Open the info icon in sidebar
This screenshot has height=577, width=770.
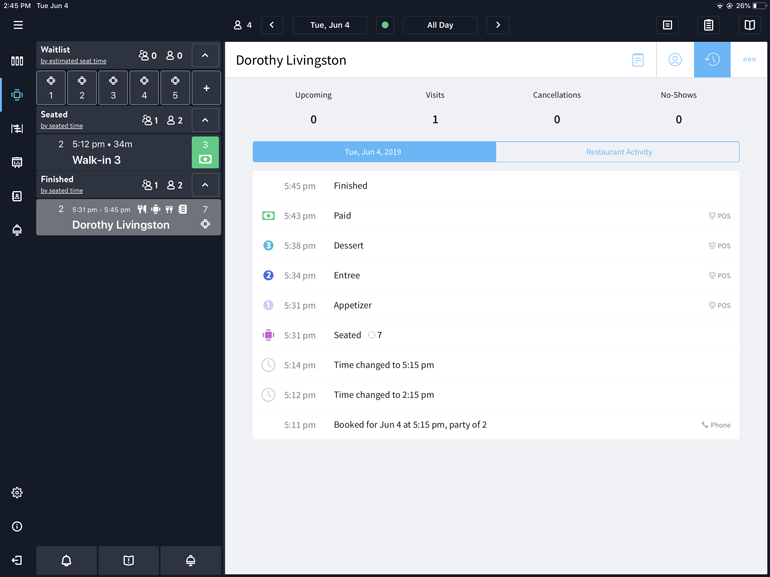point(17,526)
